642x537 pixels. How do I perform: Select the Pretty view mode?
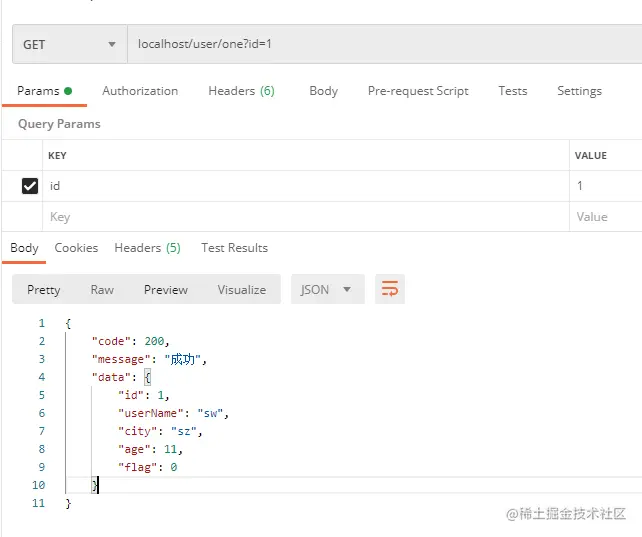[43, 290]
